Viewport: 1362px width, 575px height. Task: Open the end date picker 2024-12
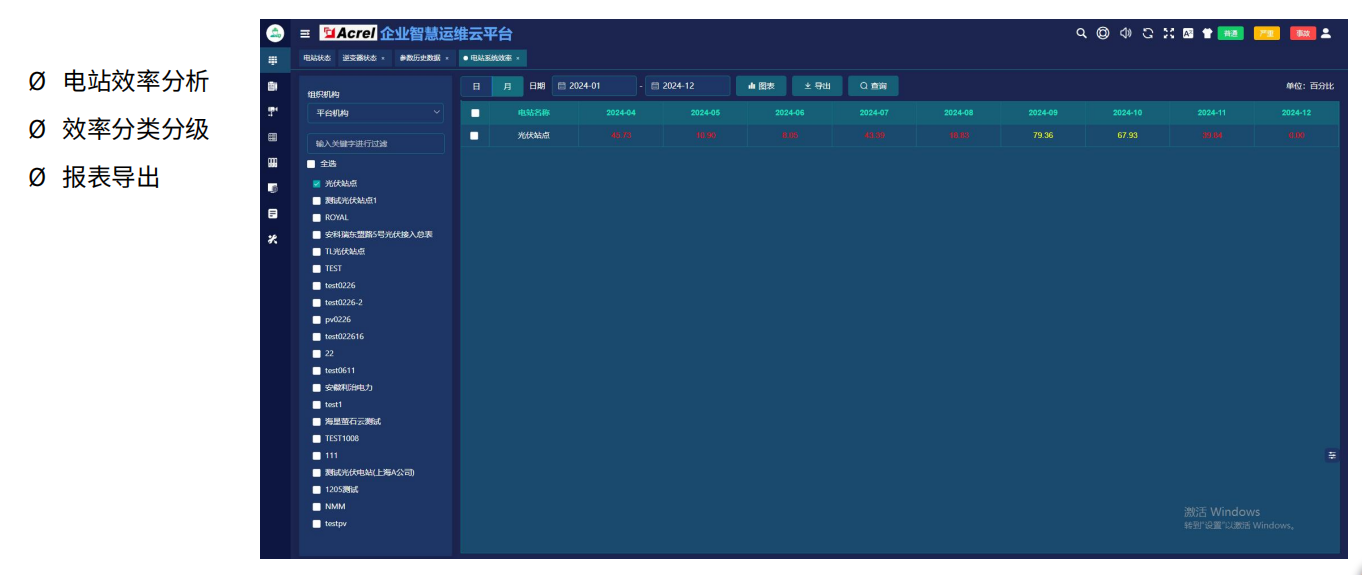coord(687,86)
